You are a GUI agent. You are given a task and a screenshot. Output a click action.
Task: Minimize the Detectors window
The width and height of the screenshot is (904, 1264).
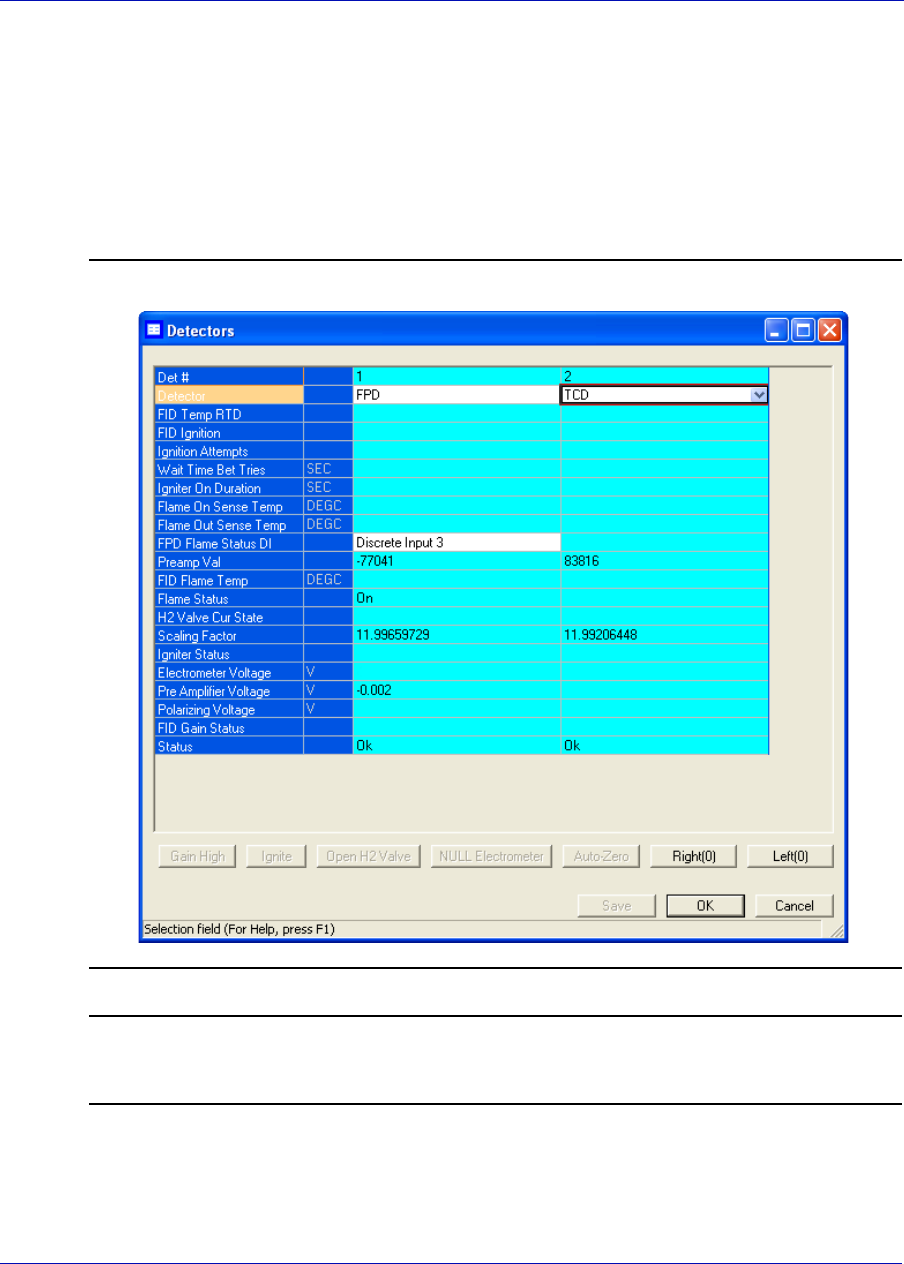(x=778, y=330)
